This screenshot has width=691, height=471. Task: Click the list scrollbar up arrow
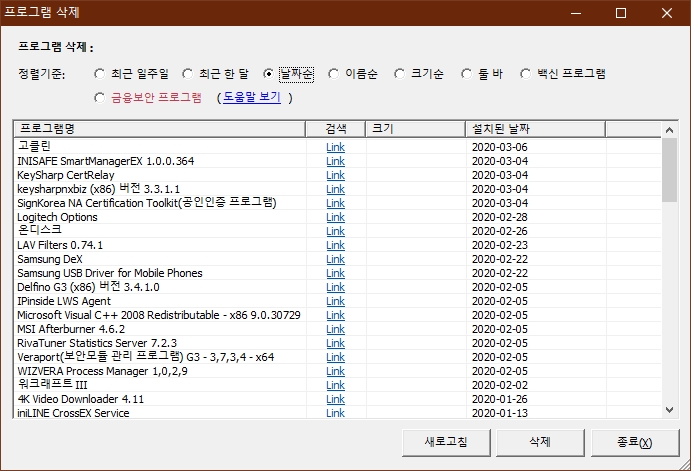point(669,130)
